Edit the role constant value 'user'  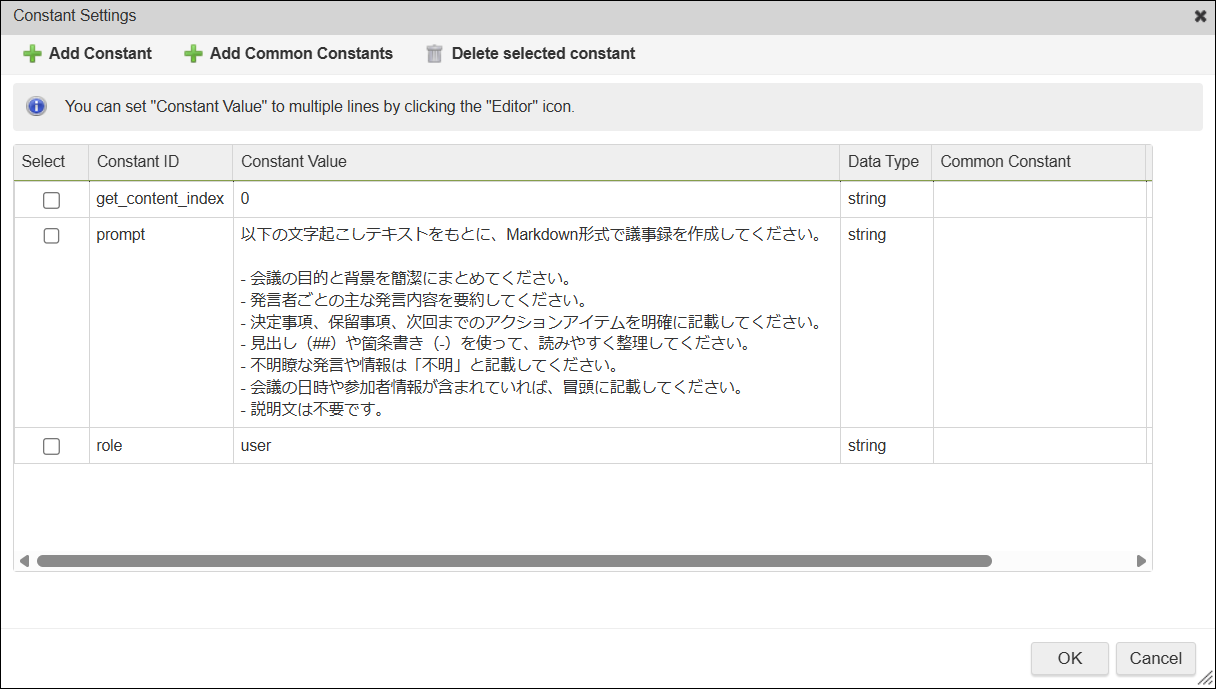256,446
